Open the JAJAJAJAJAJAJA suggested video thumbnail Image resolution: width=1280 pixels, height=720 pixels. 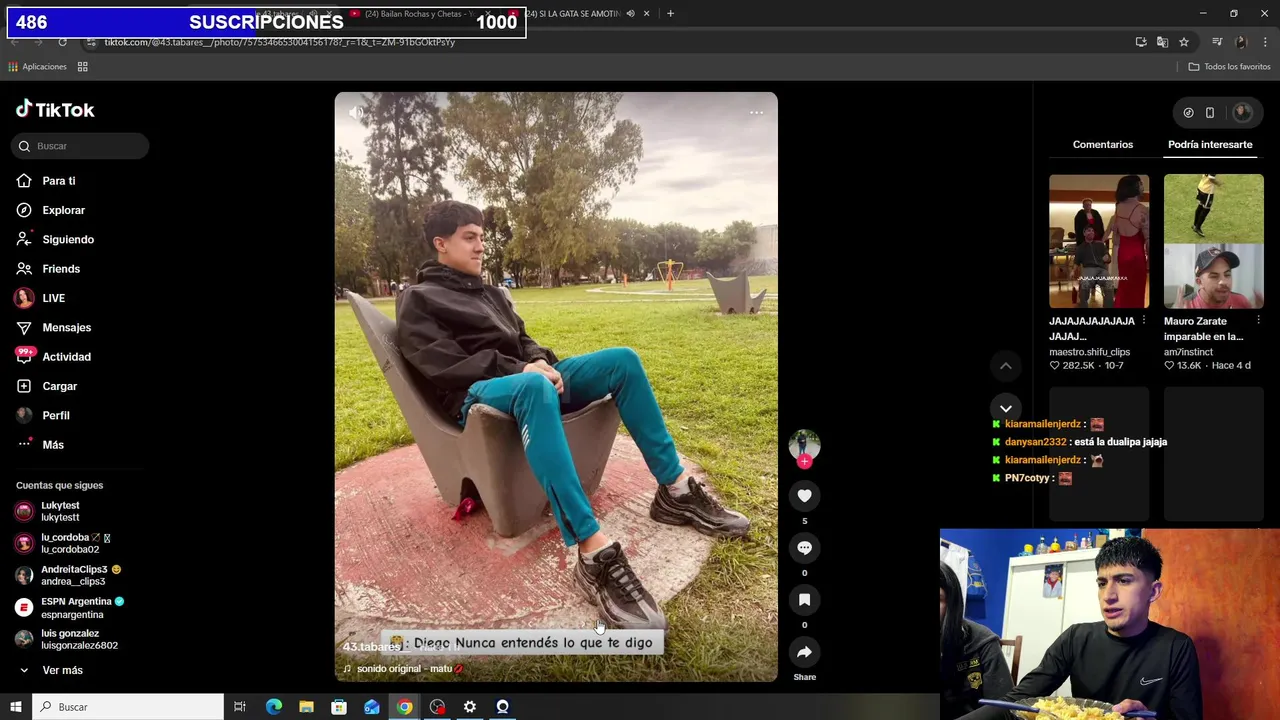click(1099, 241)
